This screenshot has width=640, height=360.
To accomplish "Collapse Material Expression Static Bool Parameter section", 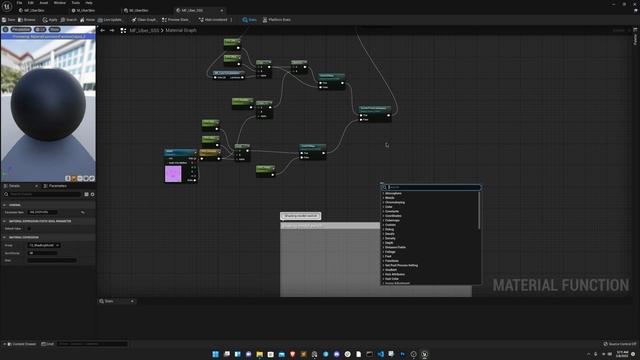I will tap(4, 221).
